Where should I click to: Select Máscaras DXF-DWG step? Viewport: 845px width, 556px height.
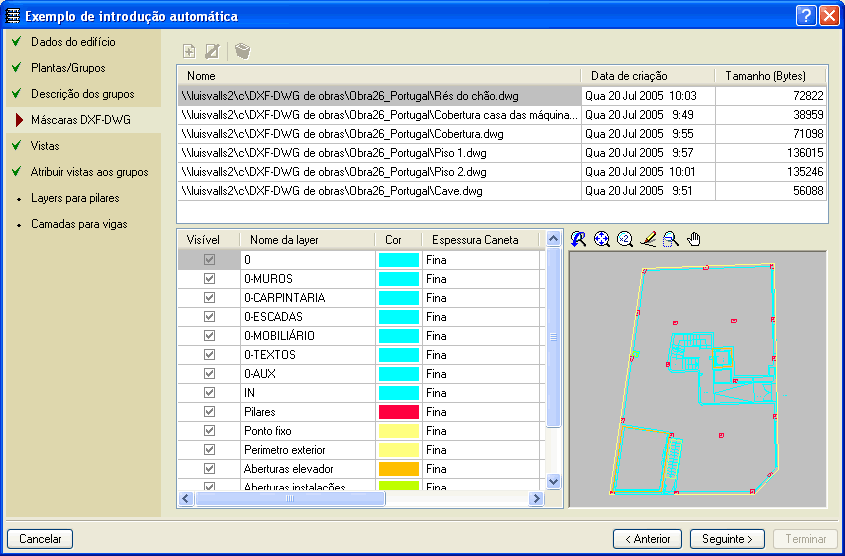[x=81, y=120]
